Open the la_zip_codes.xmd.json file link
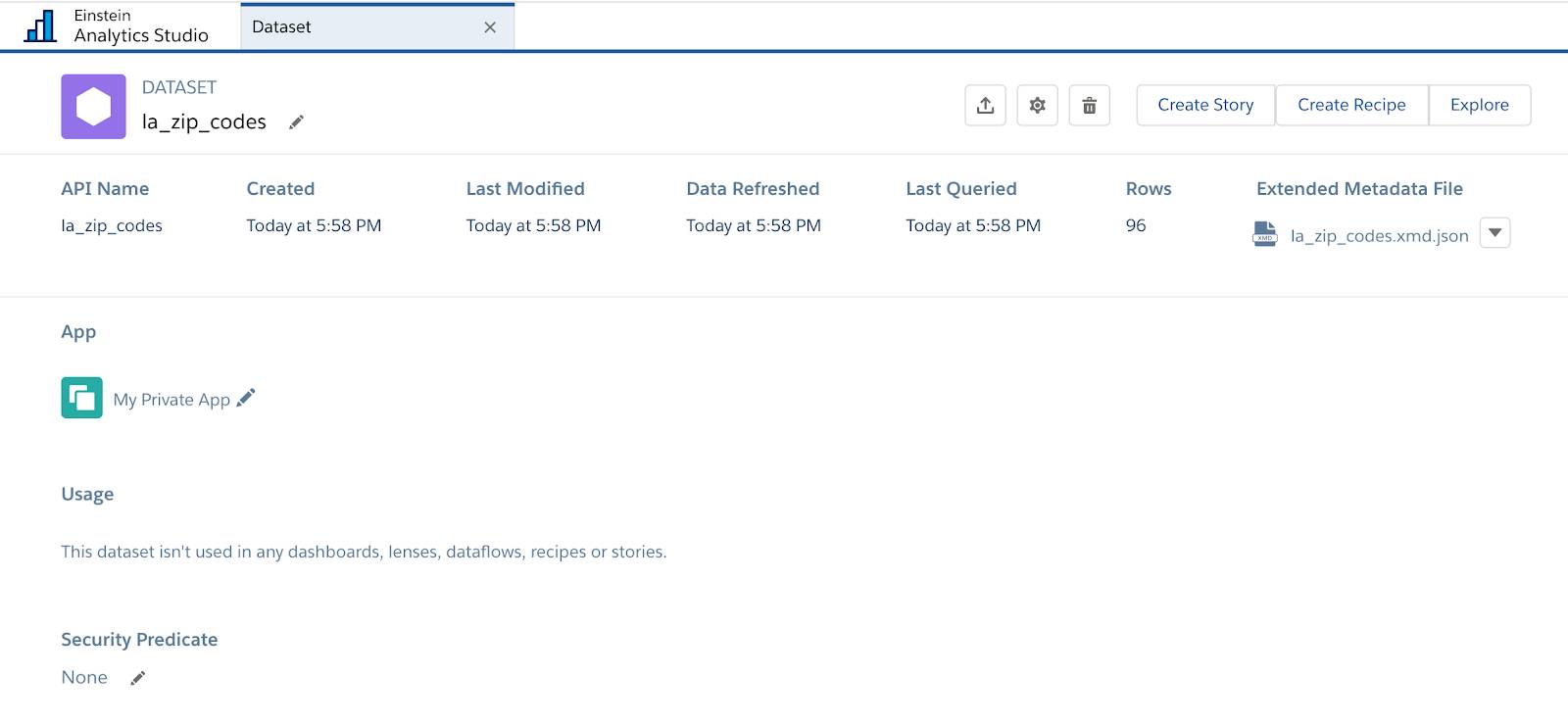The image size is (1568, 725). tap(1379, 235)
